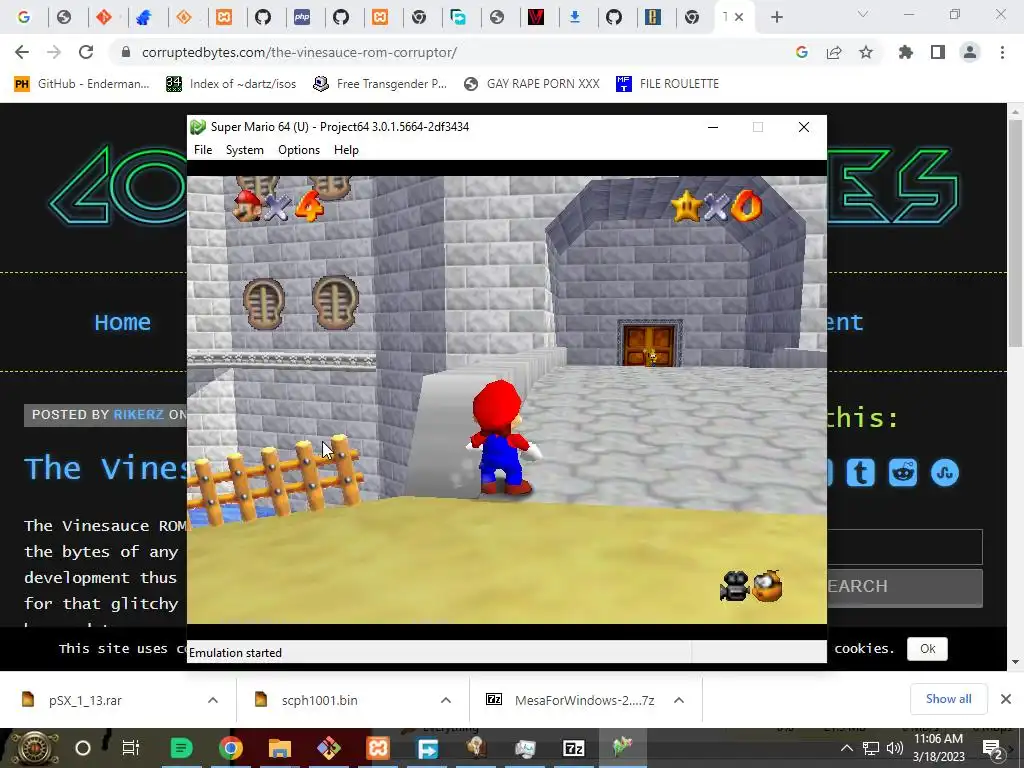Open the GitHub - Enderman bookmark
The height and width of the screenshot is (768, 1024).
82,84
